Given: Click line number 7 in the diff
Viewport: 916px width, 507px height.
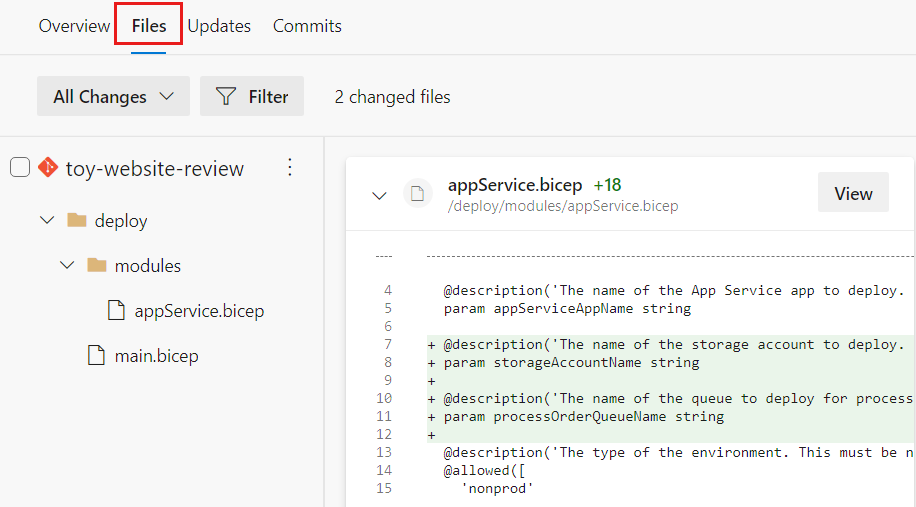Looking at the screenshot, I should pos(388,345).
